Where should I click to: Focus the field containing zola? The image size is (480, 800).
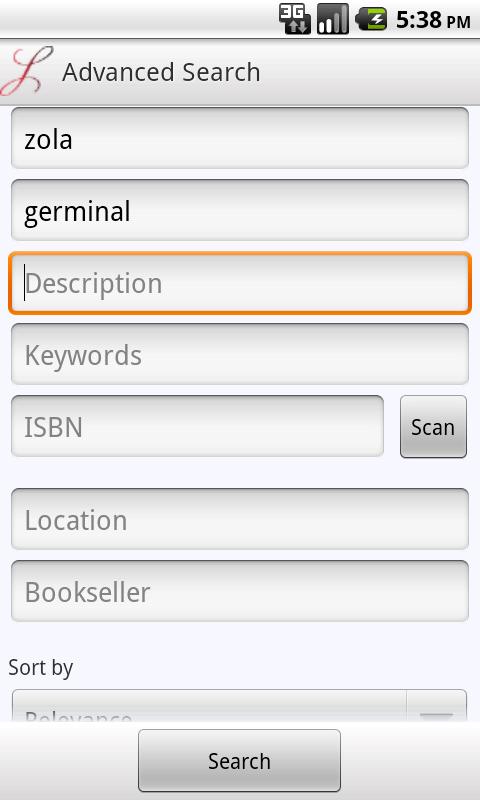(x=240, y=138)
